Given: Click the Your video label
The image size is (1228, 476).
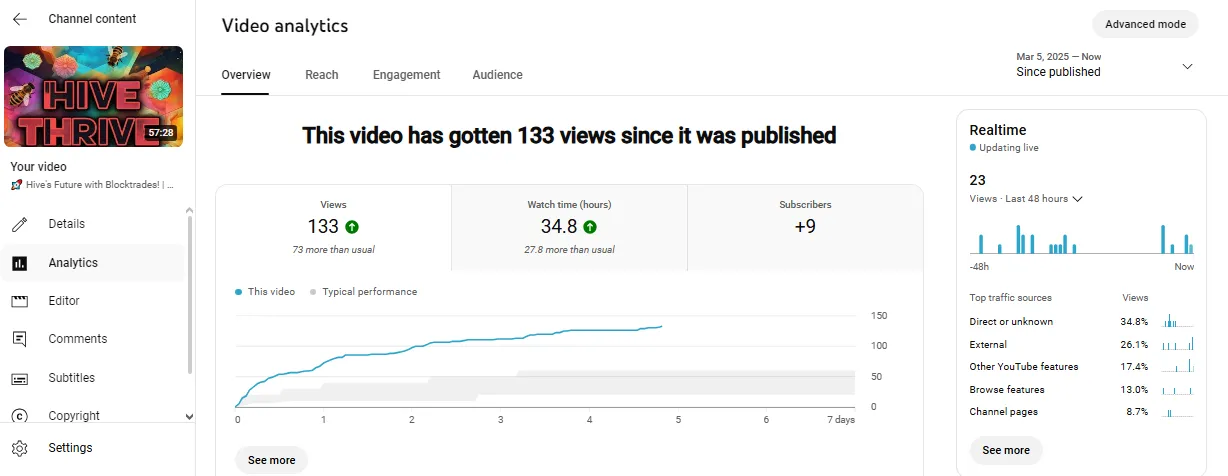Looking at the screenshot, I should [38, 167].
